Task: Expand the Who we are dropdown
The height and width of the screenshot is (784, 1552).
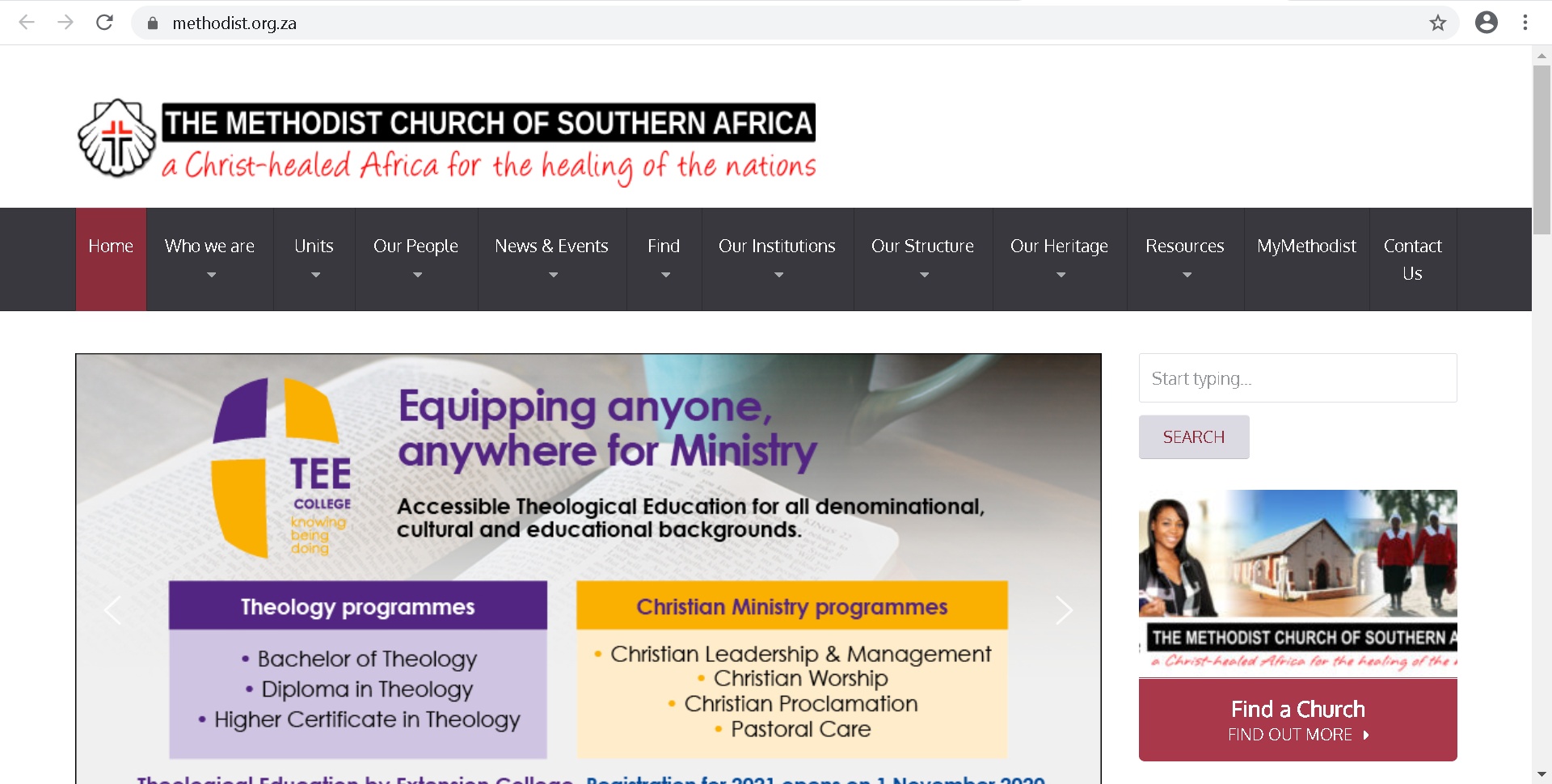Action: pos(209,246)
